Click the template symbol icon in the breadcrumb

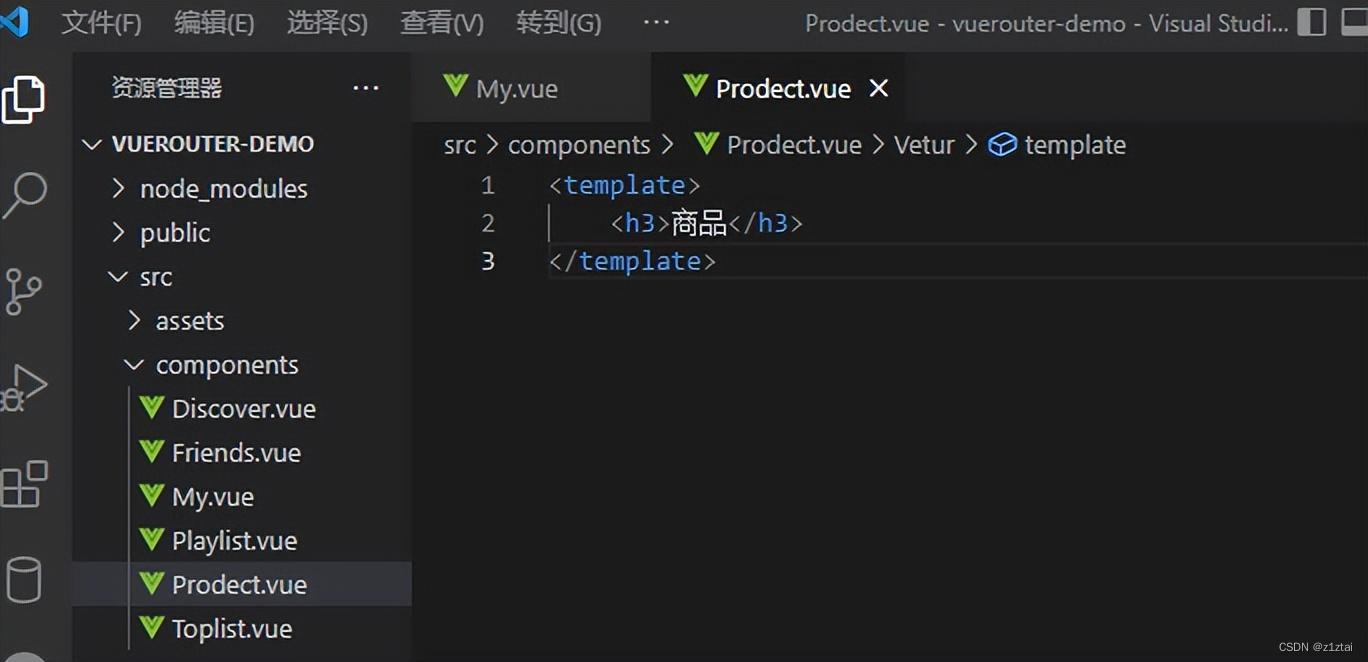pos(1002,144)
